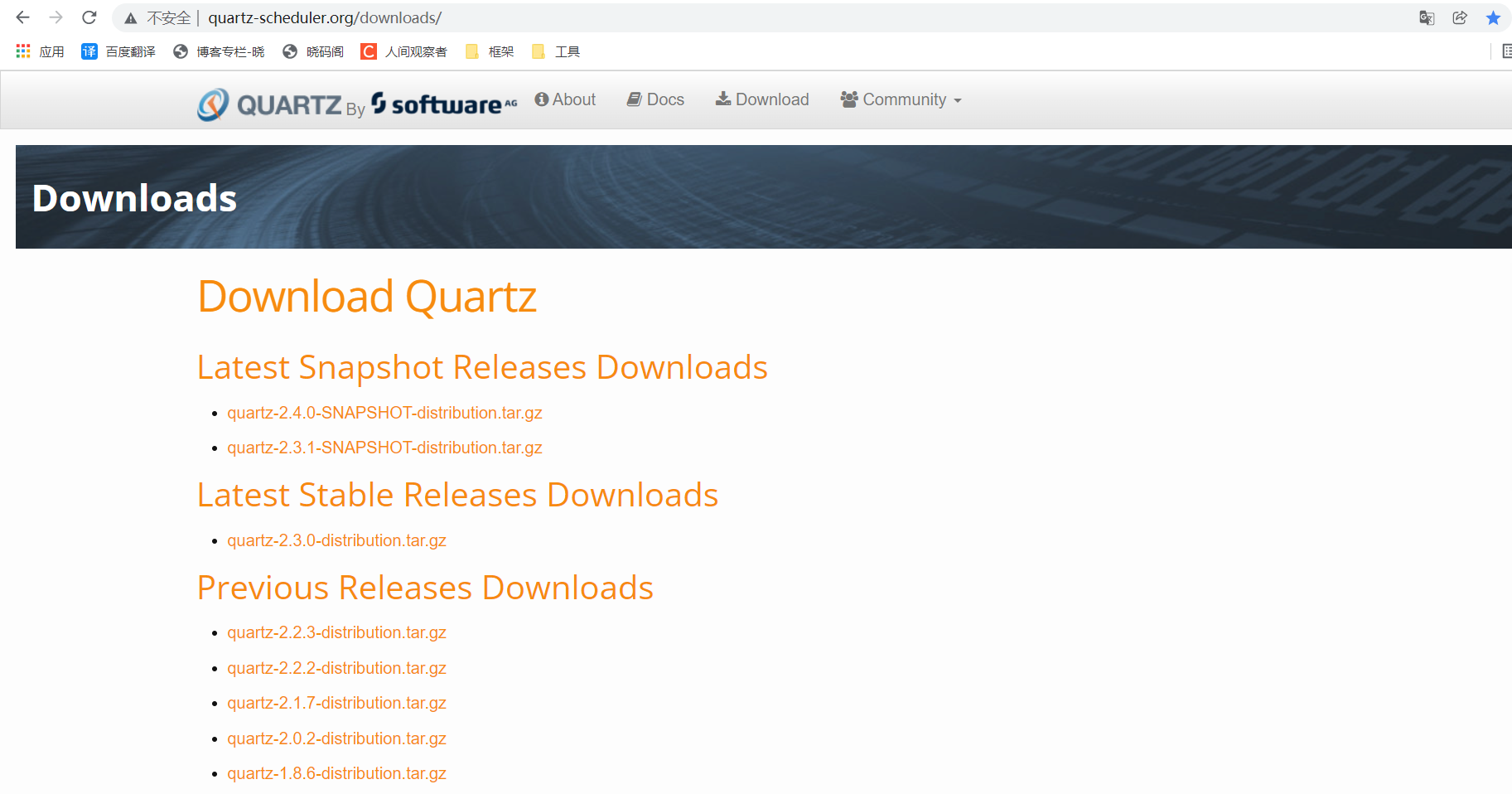1512x794 pixels.
Task: Download quartz-2.4.0-SNAPSHOT-distribution.tar.gz
Action: 384,413
